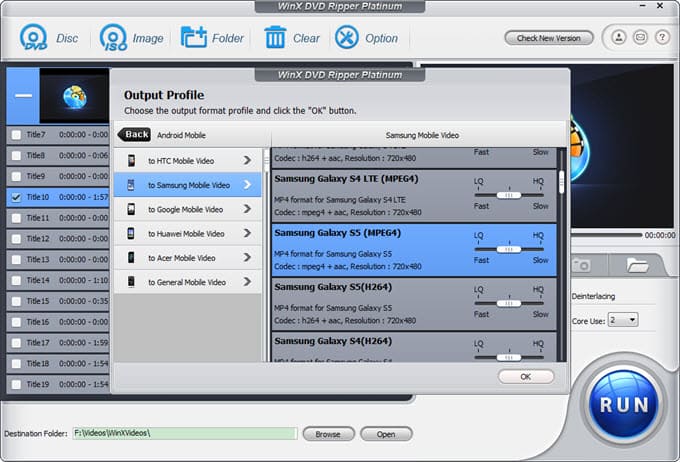
Task: Click the Google phone icon
Action: coord(131,209)
